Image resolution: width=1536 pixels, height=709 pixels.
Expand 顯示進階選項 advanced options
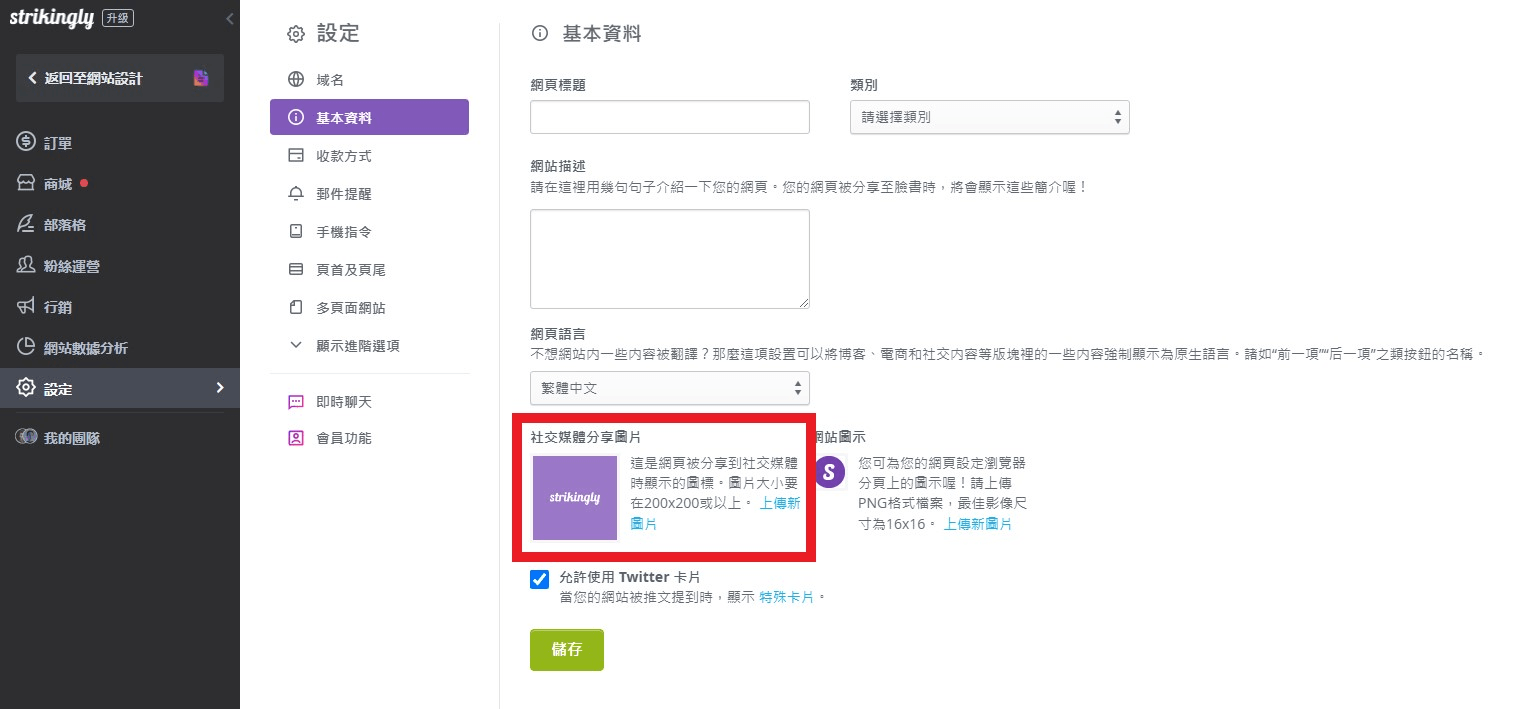360,345
